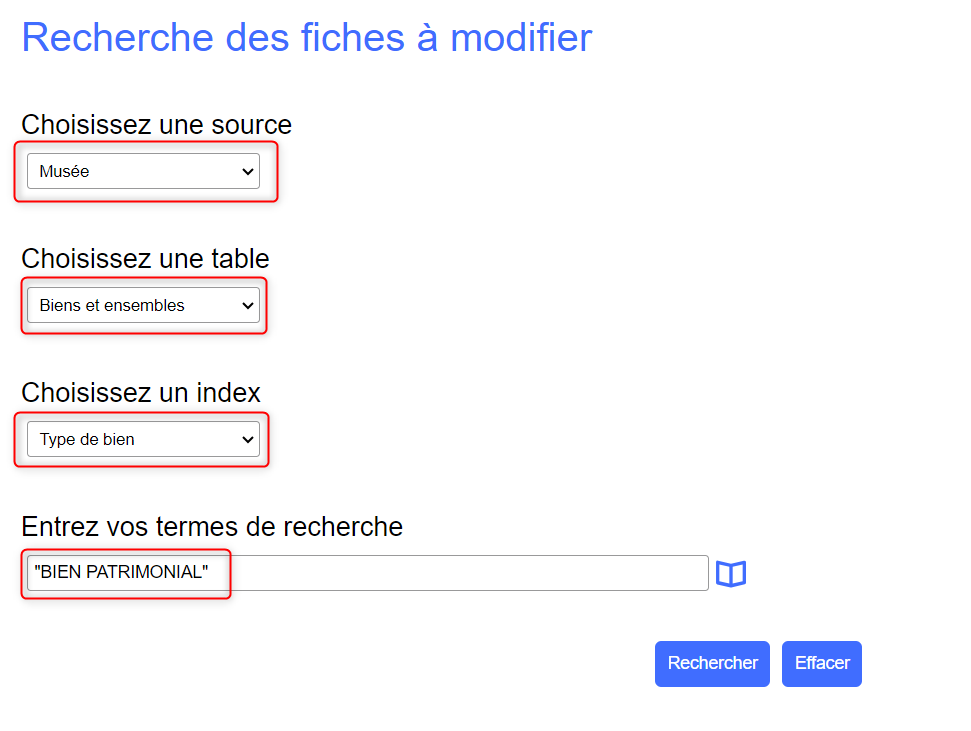Open the Musée source dropdown

pos(143,171)
